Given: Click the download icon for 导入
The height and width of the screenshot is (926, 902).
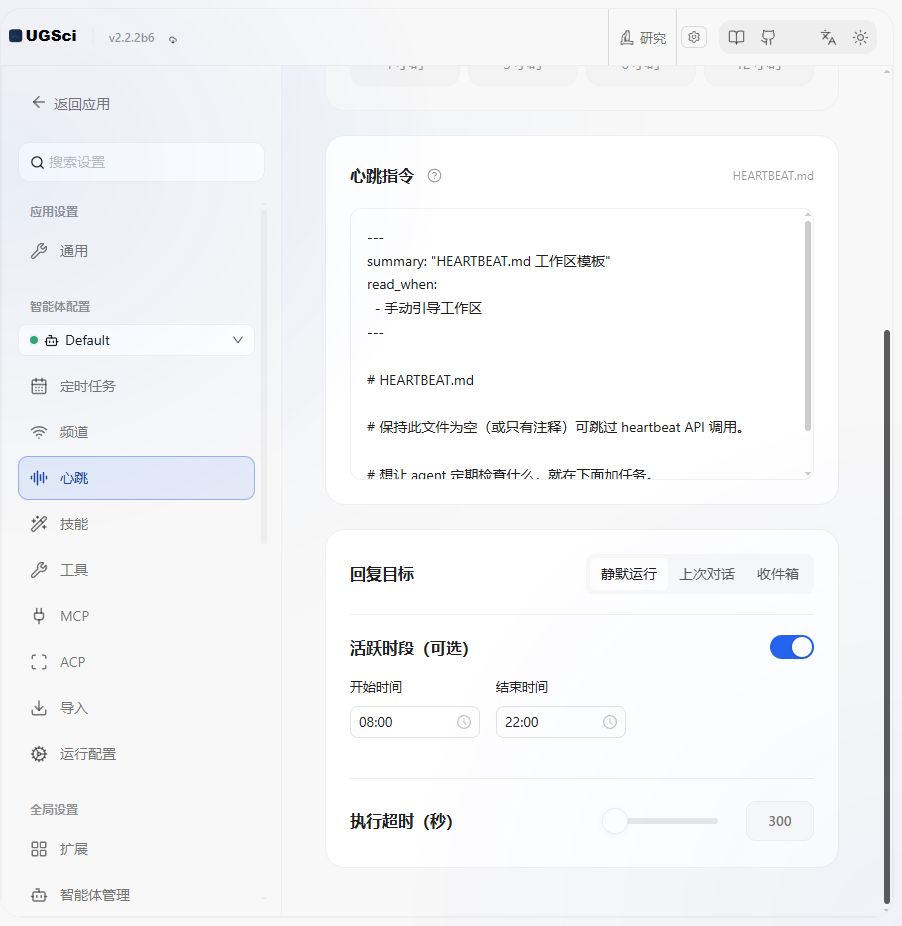Looking at the screenshot, I should [39, 708].
